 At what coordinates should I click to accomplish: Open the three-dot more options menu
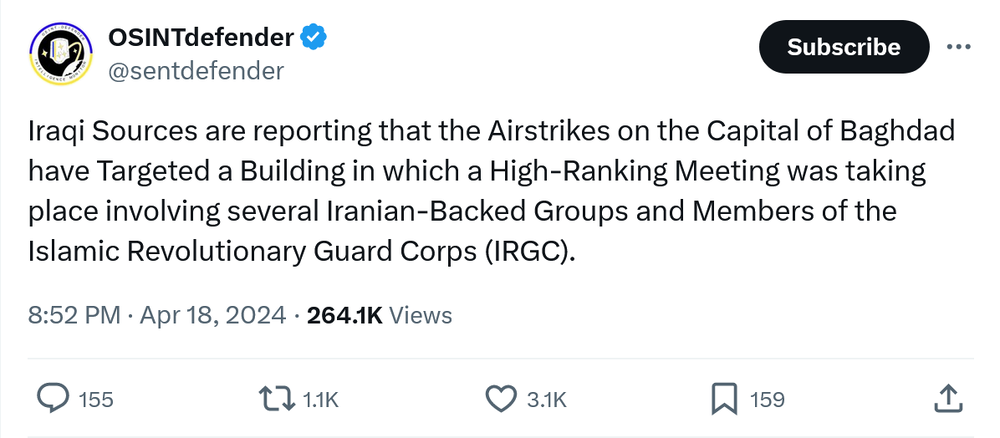point(959,48)
